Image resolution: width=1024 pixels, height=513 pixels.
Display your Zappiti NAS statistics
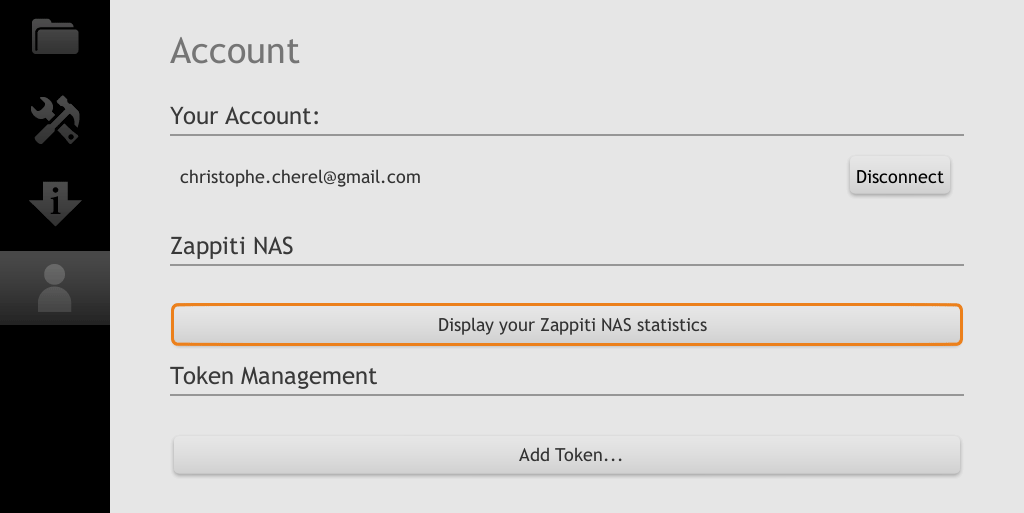[x=567, y=324]
